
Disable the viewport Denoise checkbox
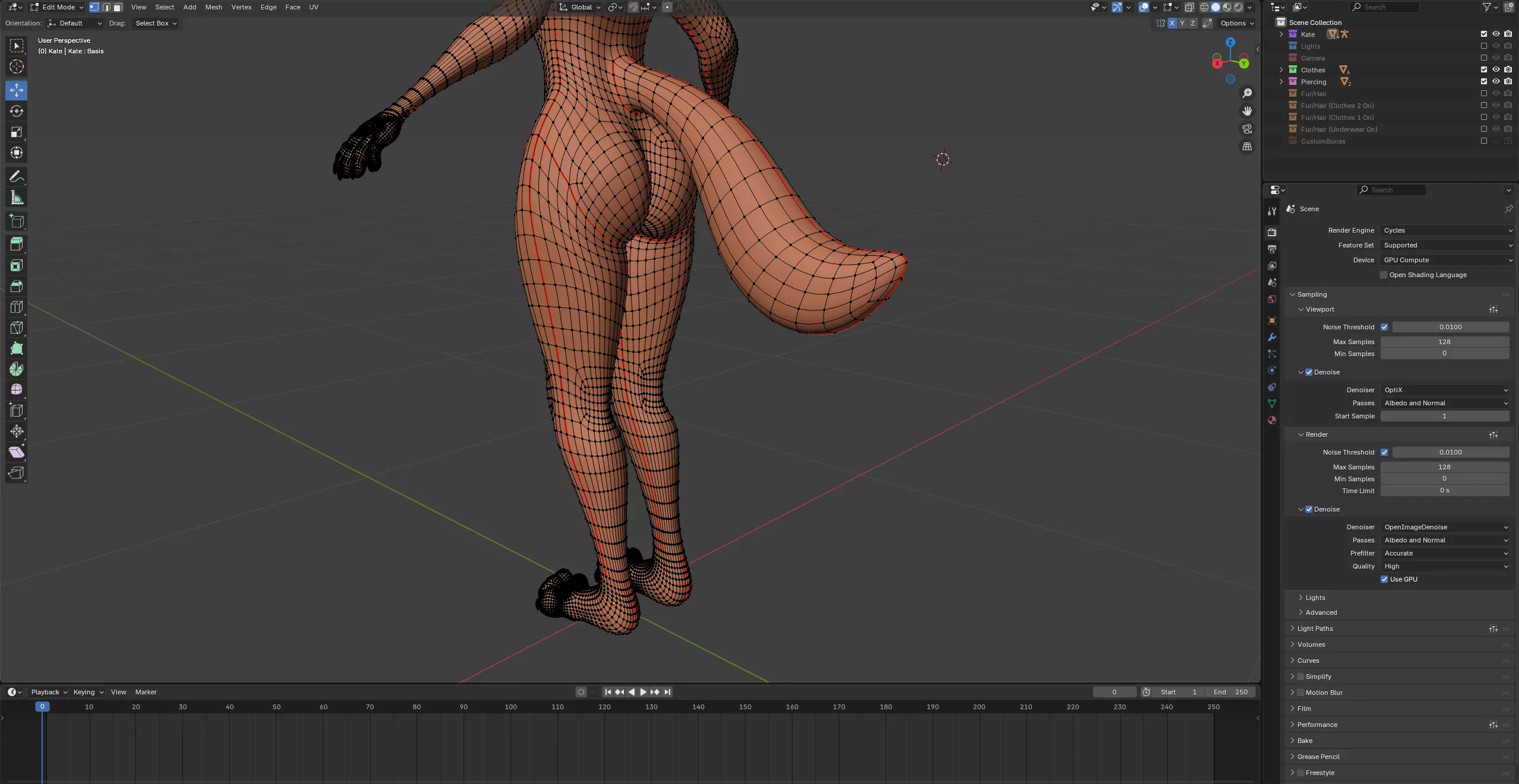coord(1309,372)
